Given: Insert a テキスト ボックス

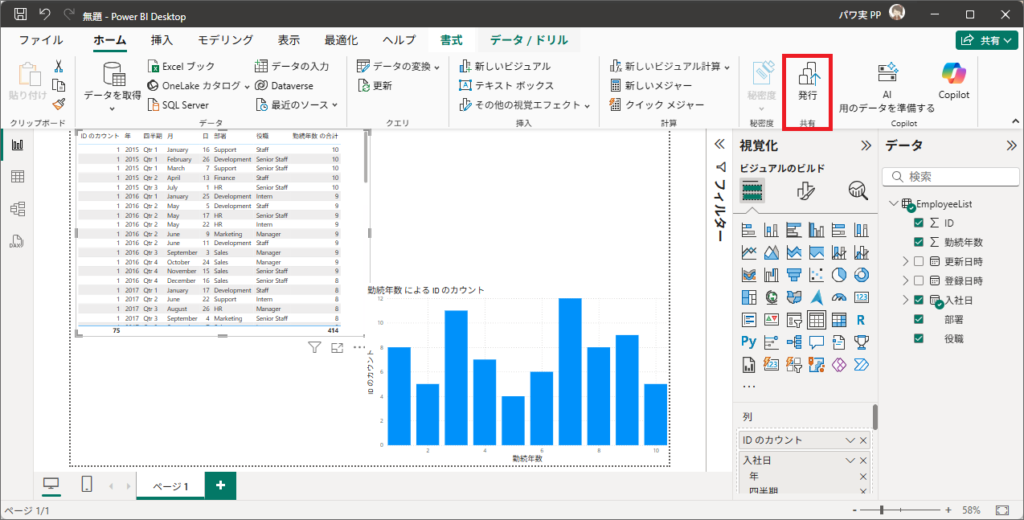Looking at the screenshot, I should 506,85.
